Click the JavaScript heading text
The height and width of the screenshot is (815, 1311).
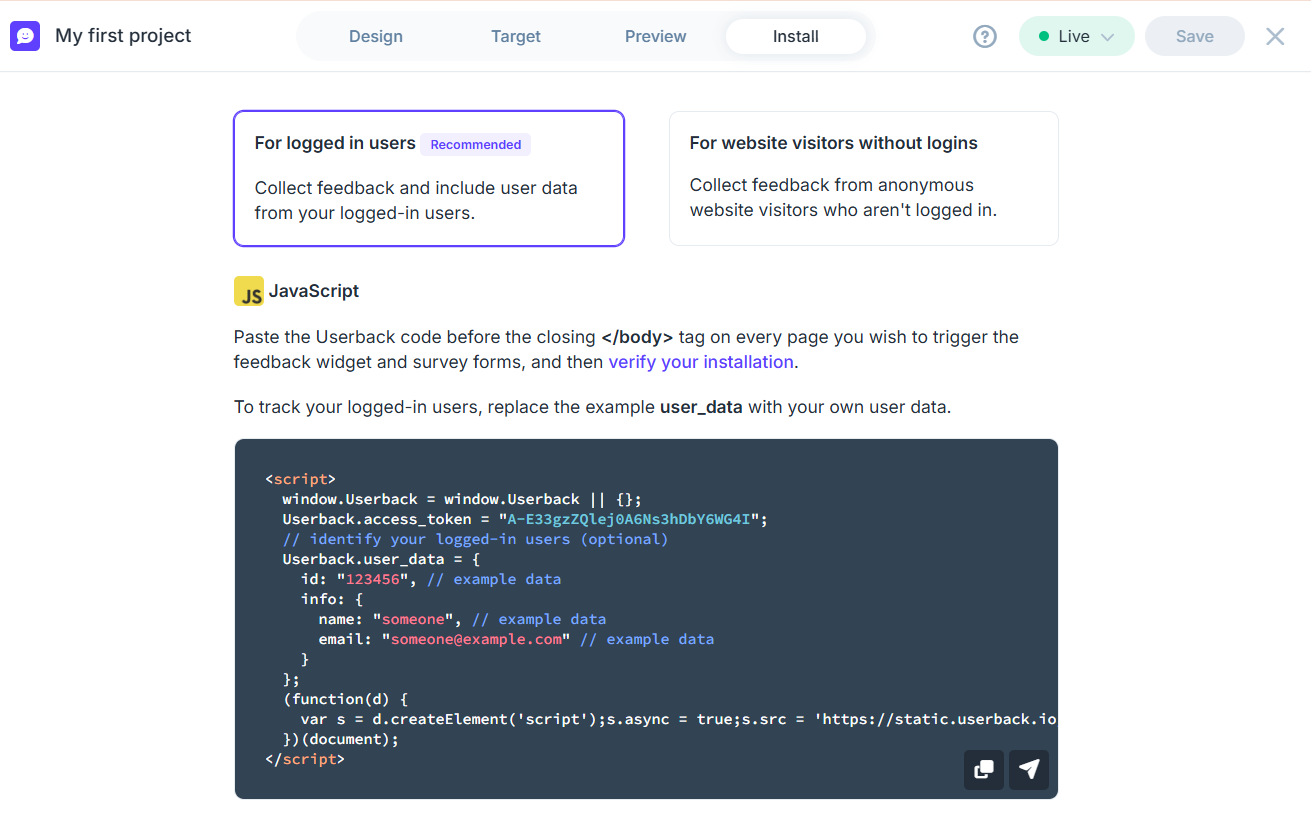coord(314,291)
